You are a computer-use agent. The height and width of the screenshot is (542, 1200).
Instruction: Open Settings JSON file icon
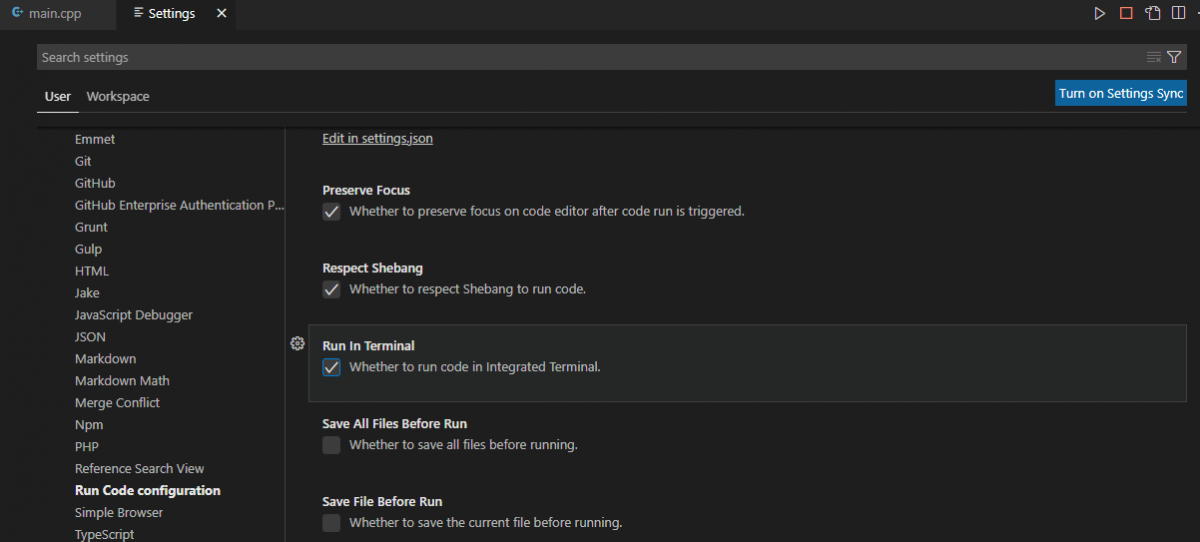pos(1153,14)
